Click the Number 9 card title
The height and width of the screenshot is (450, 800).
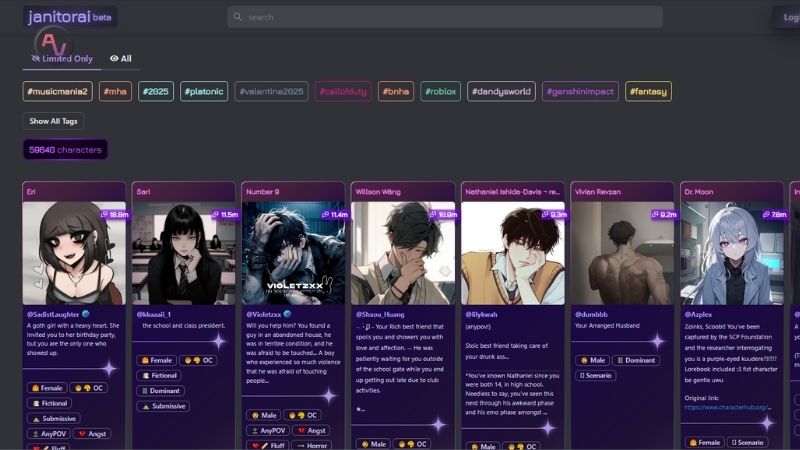point(263,192)
